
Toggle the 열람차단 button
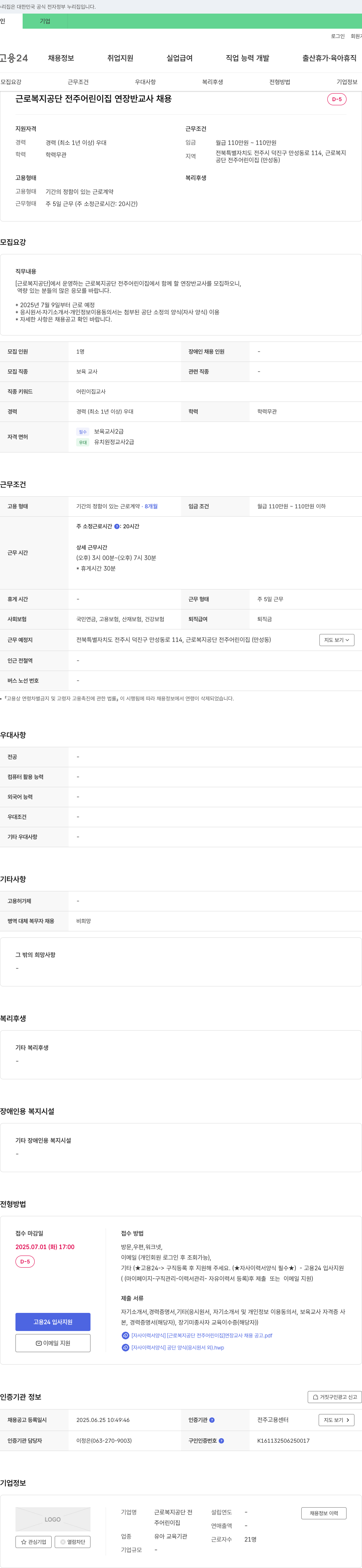(x=73, y=1541)
